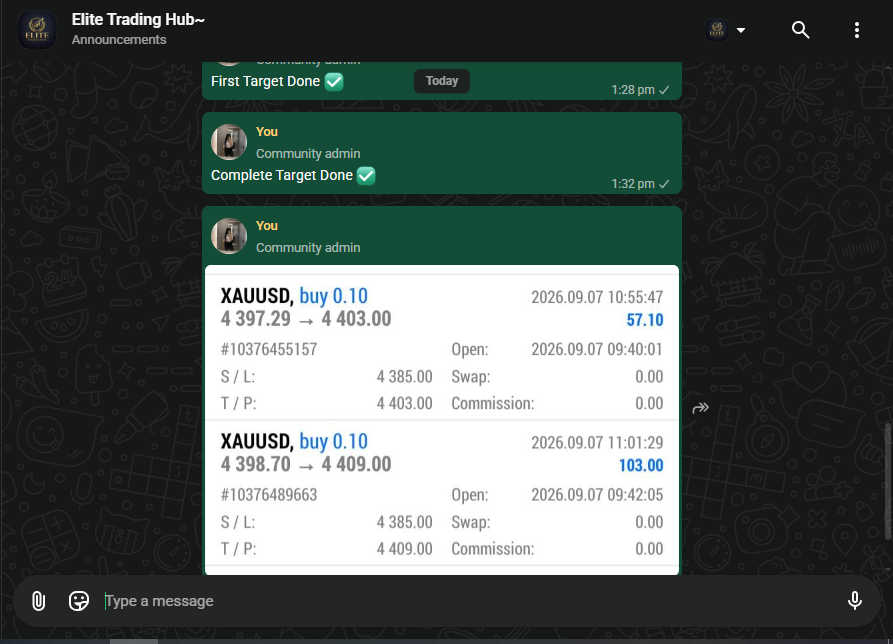Click the small community logo in header

[x=717, y=30]
